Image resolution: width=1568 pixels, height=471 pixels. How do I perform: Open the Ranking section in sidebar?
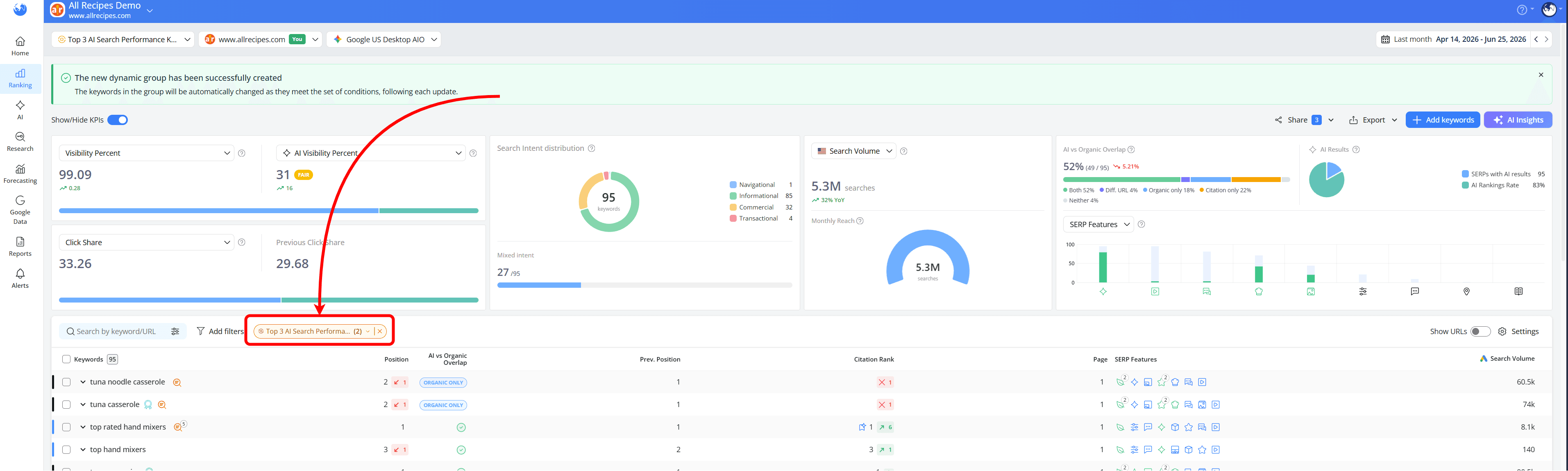(20, 79)
